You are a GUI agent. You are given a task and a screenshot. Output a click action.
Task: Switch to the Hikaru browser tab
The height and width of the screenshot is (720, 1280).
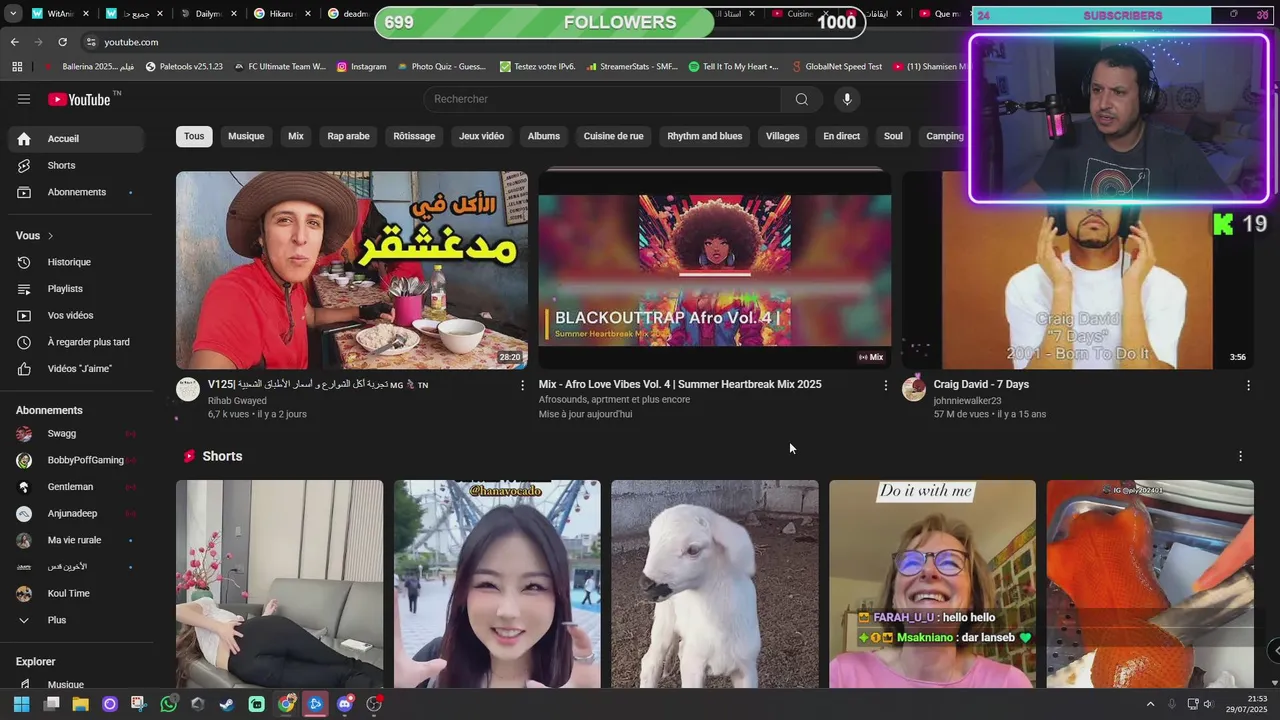pyautogui.click(x=280, y=14)
